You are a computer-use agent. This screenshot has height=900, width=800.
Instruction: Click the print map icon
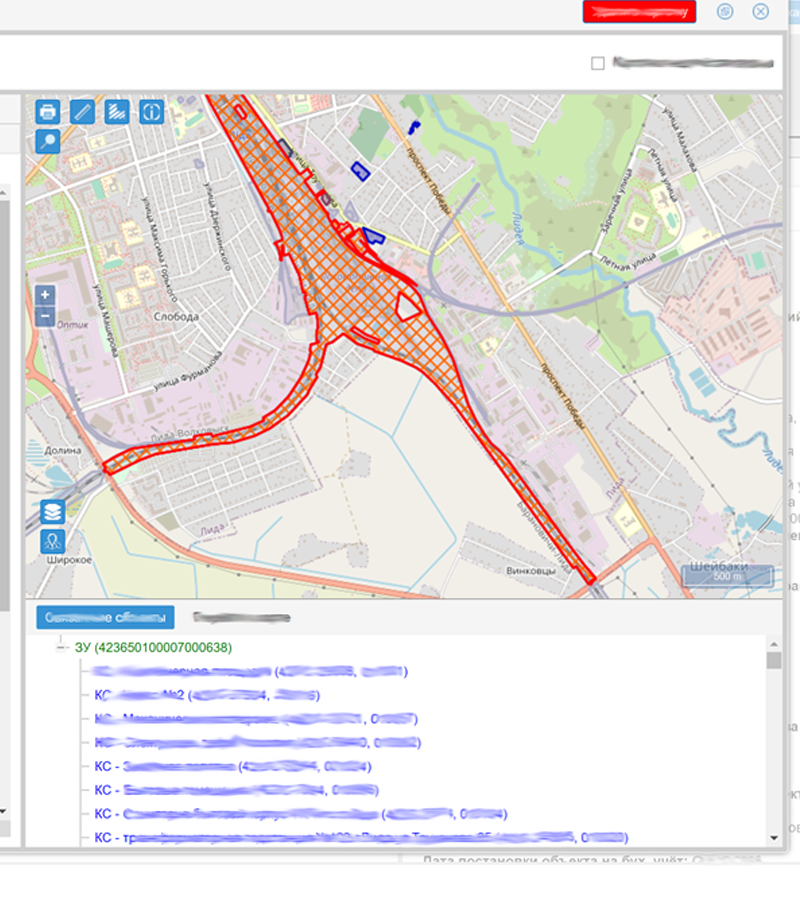click(48, 111)
